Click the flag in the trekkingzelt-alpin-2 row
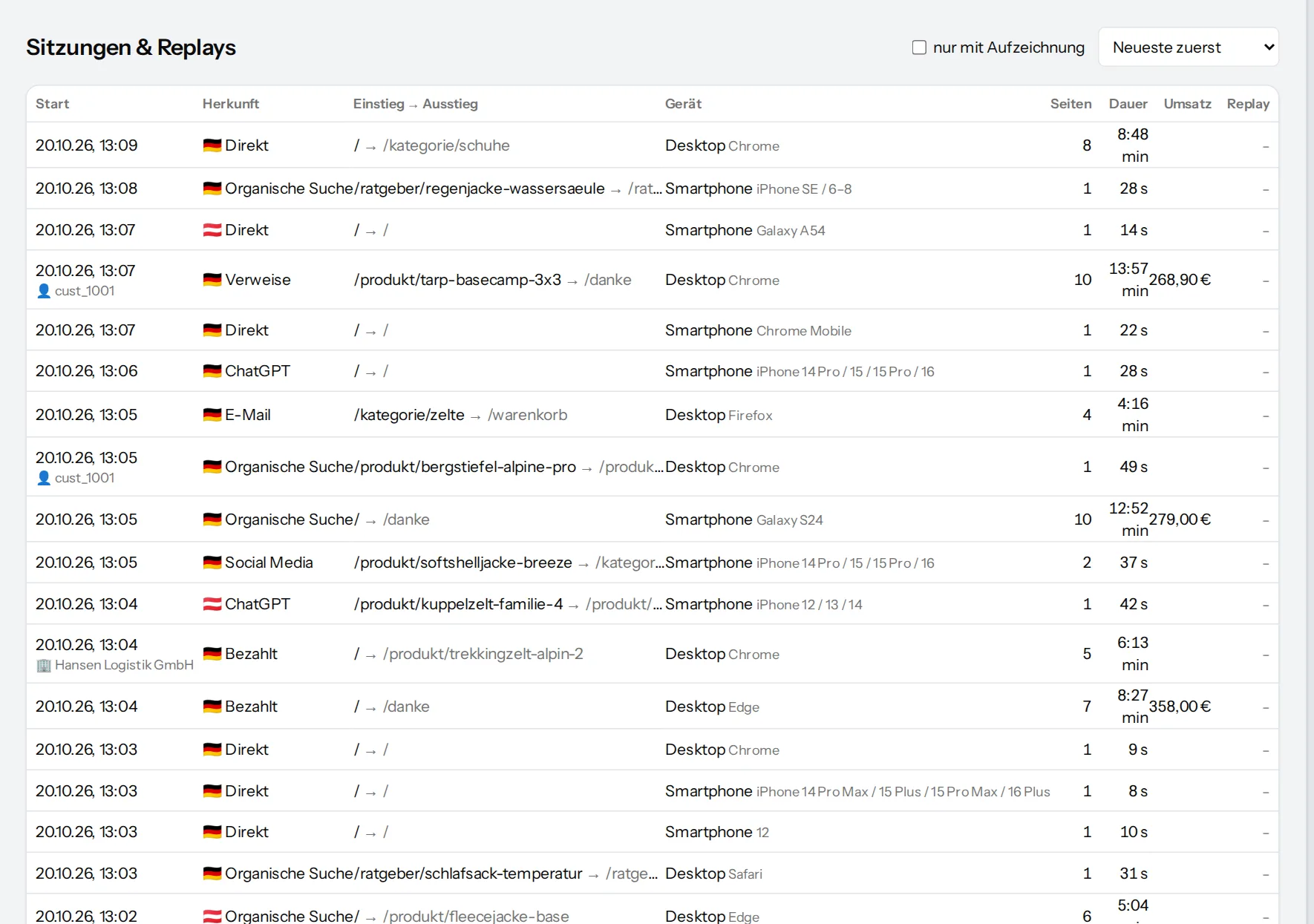 pos(212,654)
